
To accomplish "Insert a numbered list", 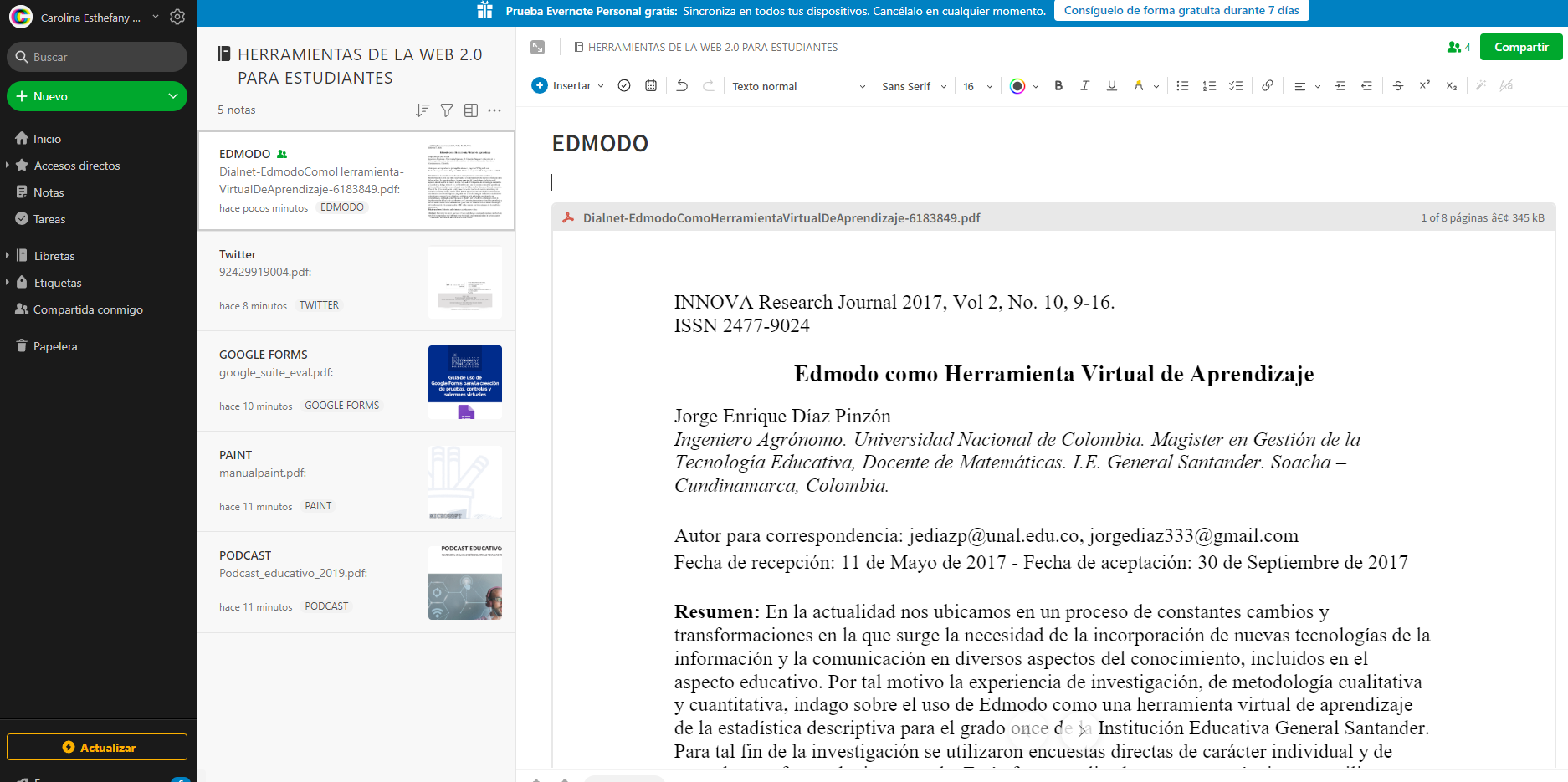I will (1209, 85).
